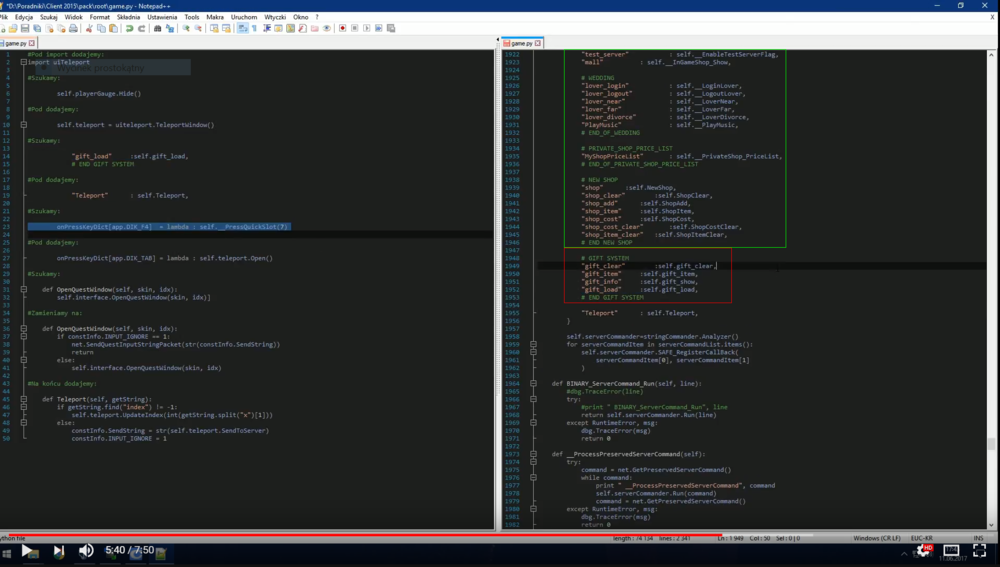
Task: Copy selection using the Copy icon
Action: [x=101, y=28]
